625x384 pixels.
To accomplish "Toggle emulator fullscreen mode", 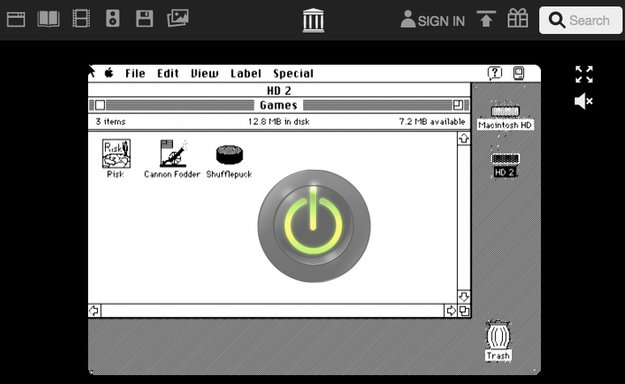I will [584, 75].
